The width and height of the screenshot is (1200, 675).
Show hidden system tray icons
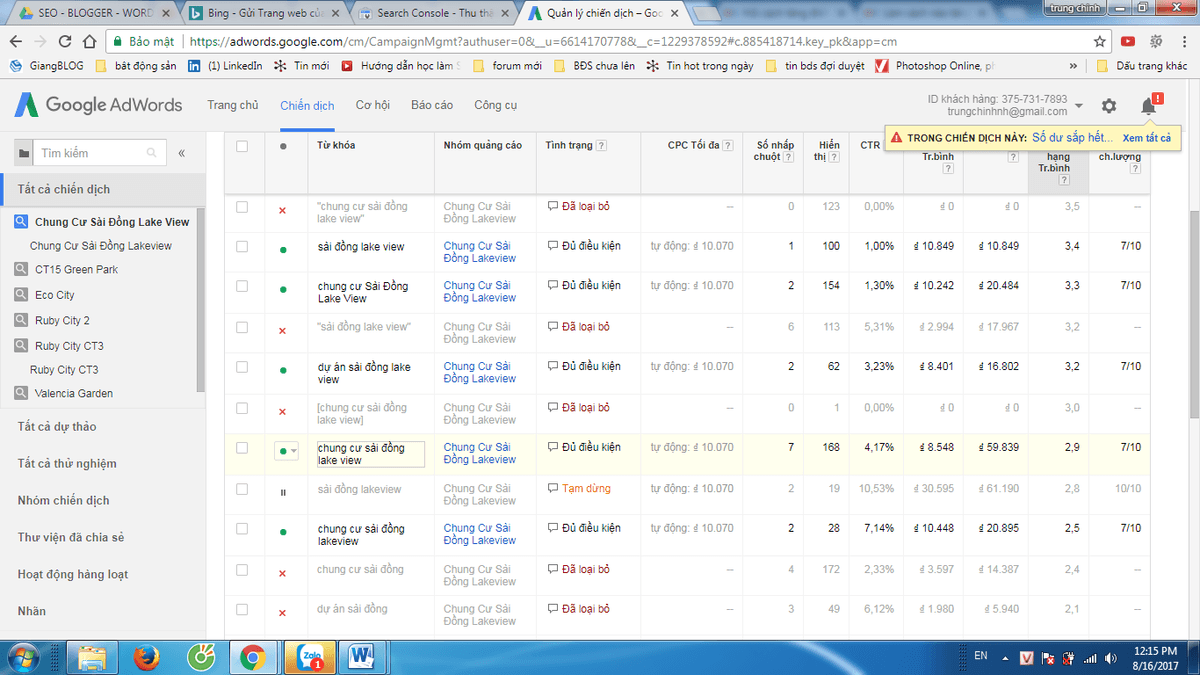pyautogui.click(x=1006, y=657)
